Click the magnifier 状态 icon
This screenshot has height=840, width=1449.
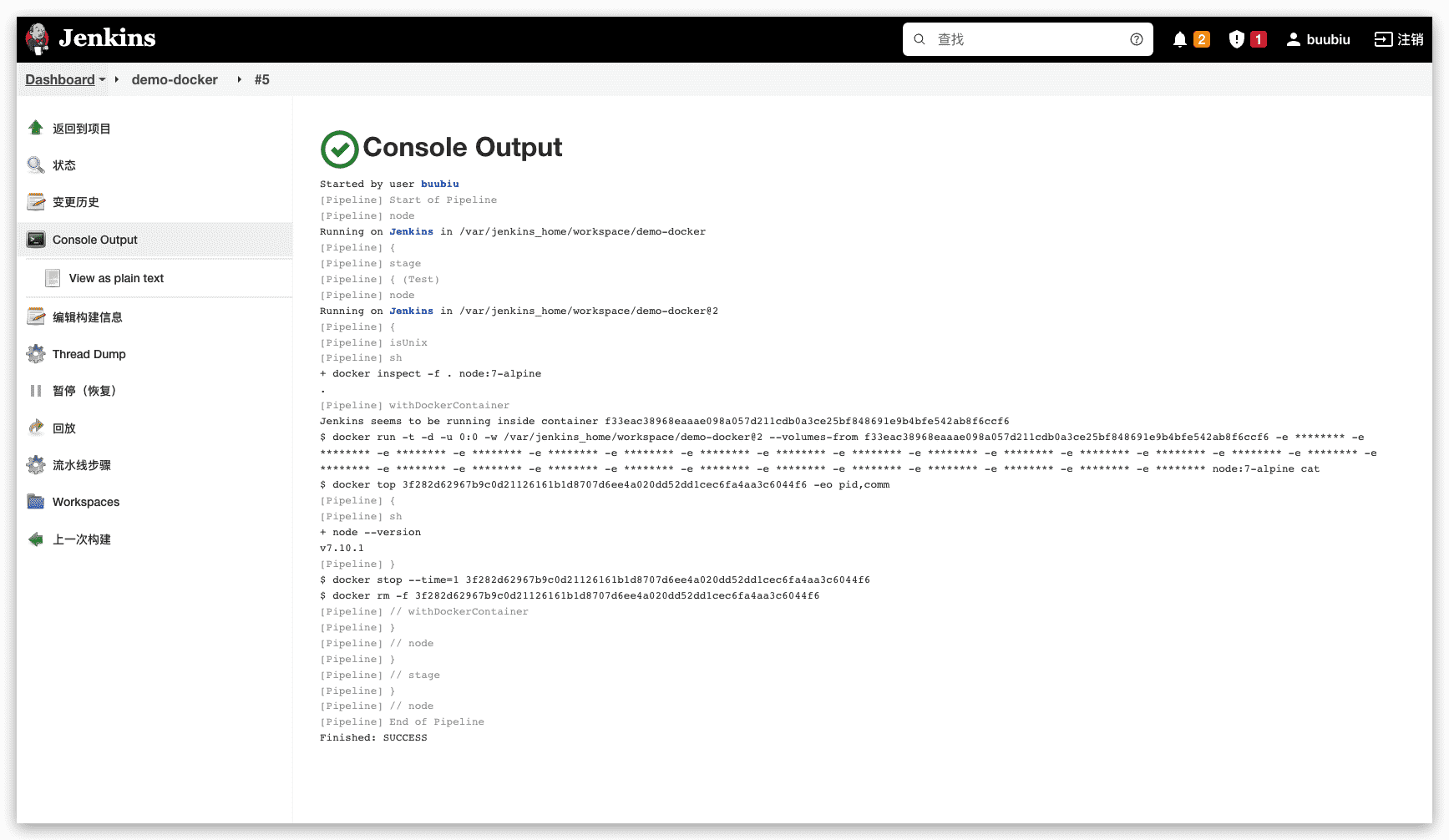click(x=36, y=165)
